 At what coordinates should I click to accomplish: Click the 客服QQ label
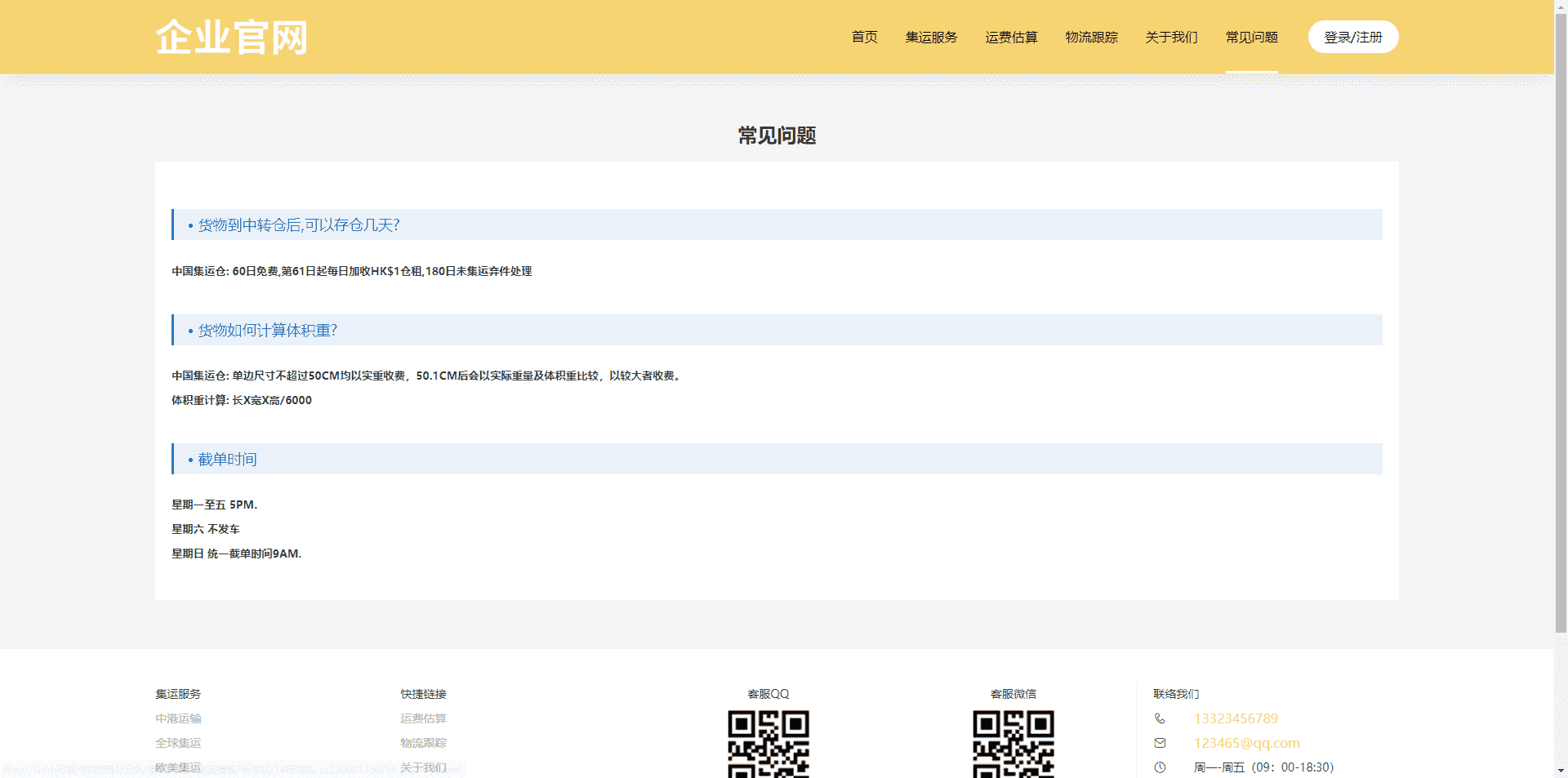point(768,694)
